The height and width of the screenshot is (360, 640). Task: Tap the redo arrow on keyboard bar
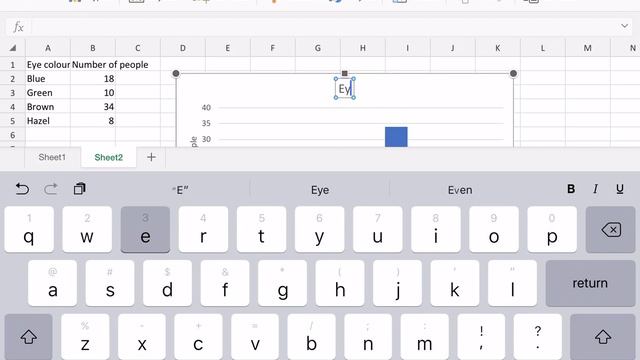(51, 189)
